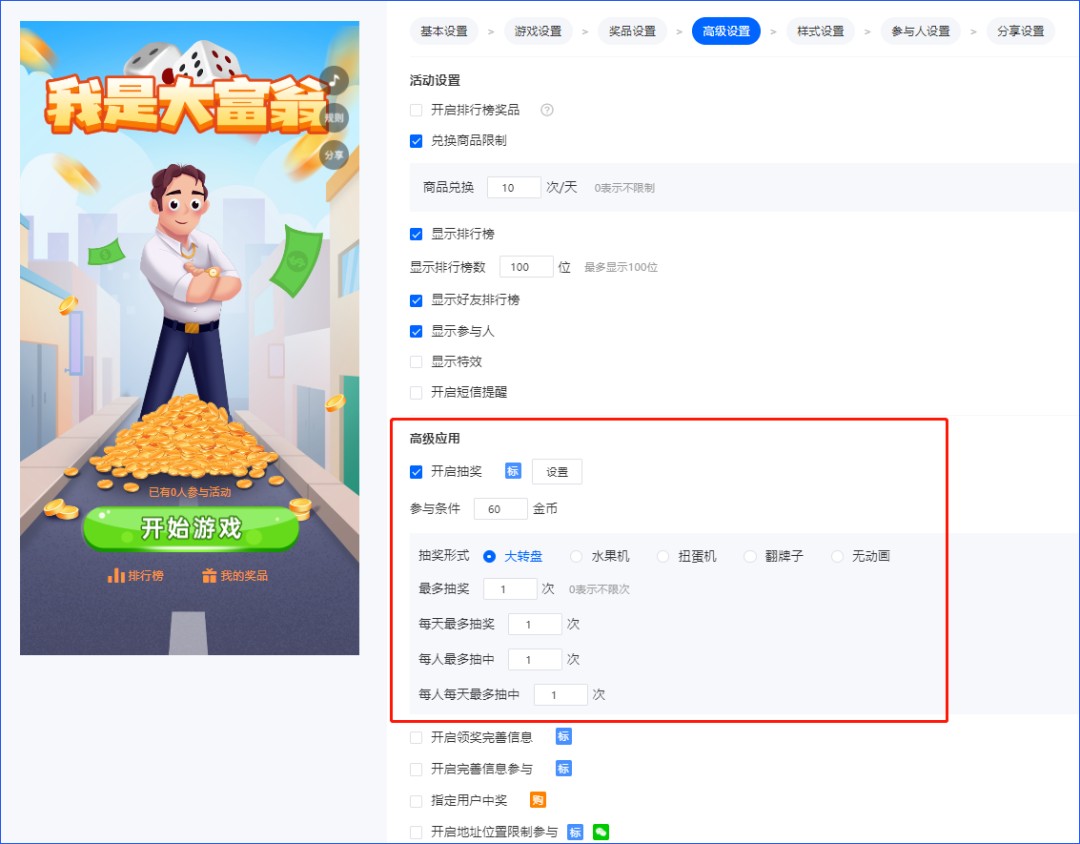Switch to the 基本设置 tab
Viewport: 1080px width, 844px height.
(x=444, y=31)
